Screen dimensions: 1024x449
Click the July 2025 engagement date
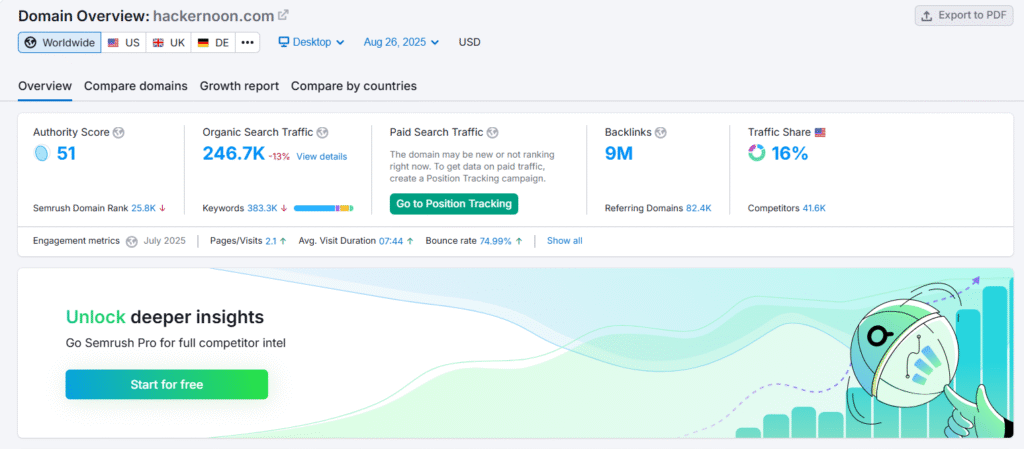165,241
